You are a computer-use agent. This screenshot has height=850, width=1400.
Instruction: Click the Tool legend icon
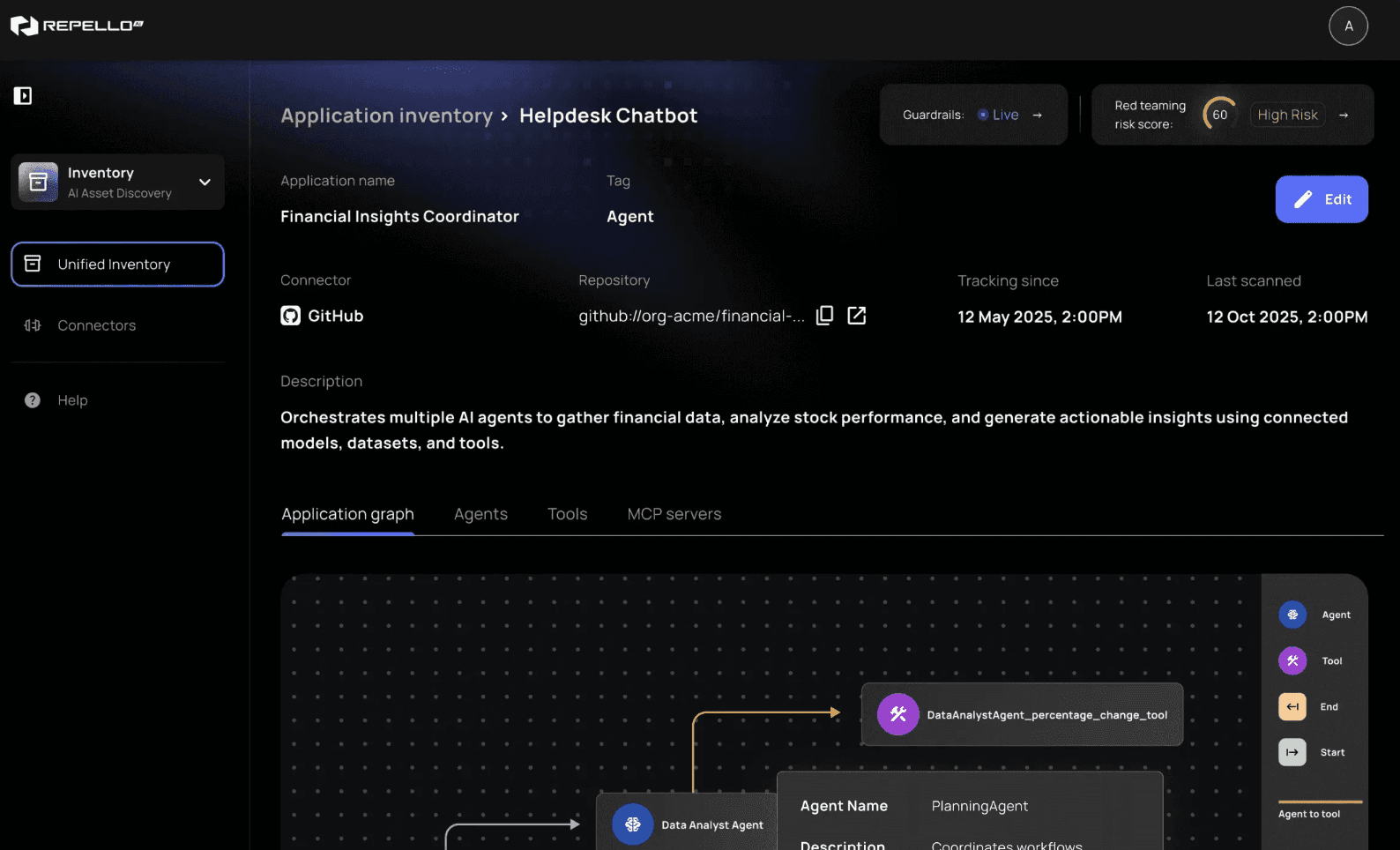[1292, 660]
